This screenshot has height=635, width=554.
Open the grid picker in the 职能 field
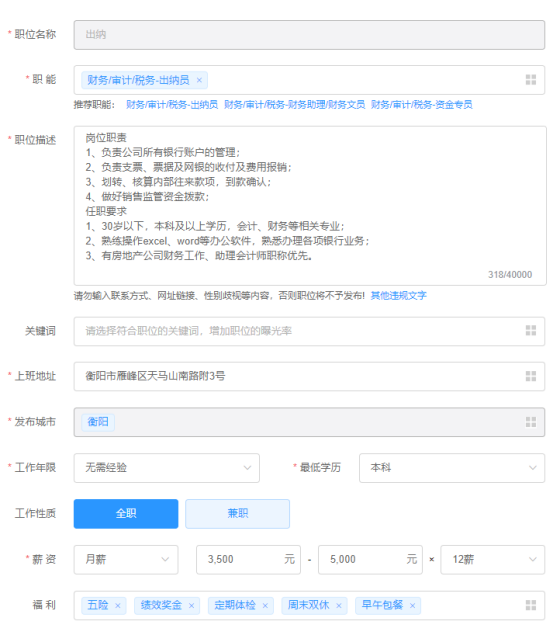click(531, 80)
